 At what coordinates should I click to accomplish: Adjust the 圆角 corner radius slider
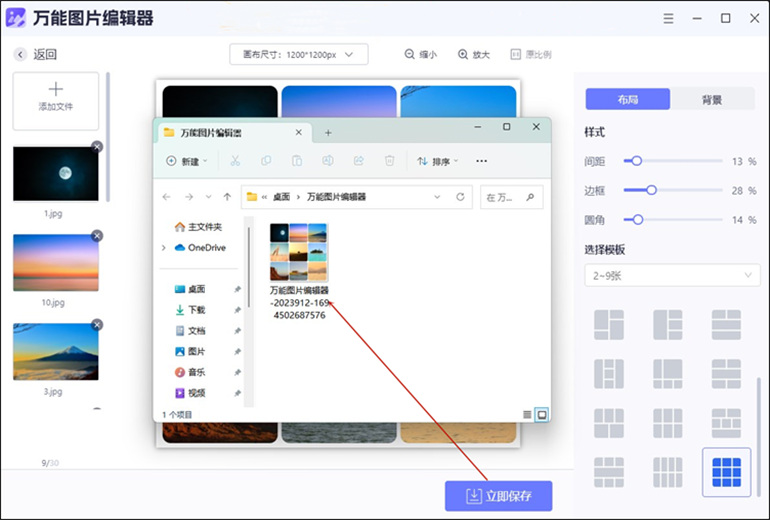tap(673, 219)
